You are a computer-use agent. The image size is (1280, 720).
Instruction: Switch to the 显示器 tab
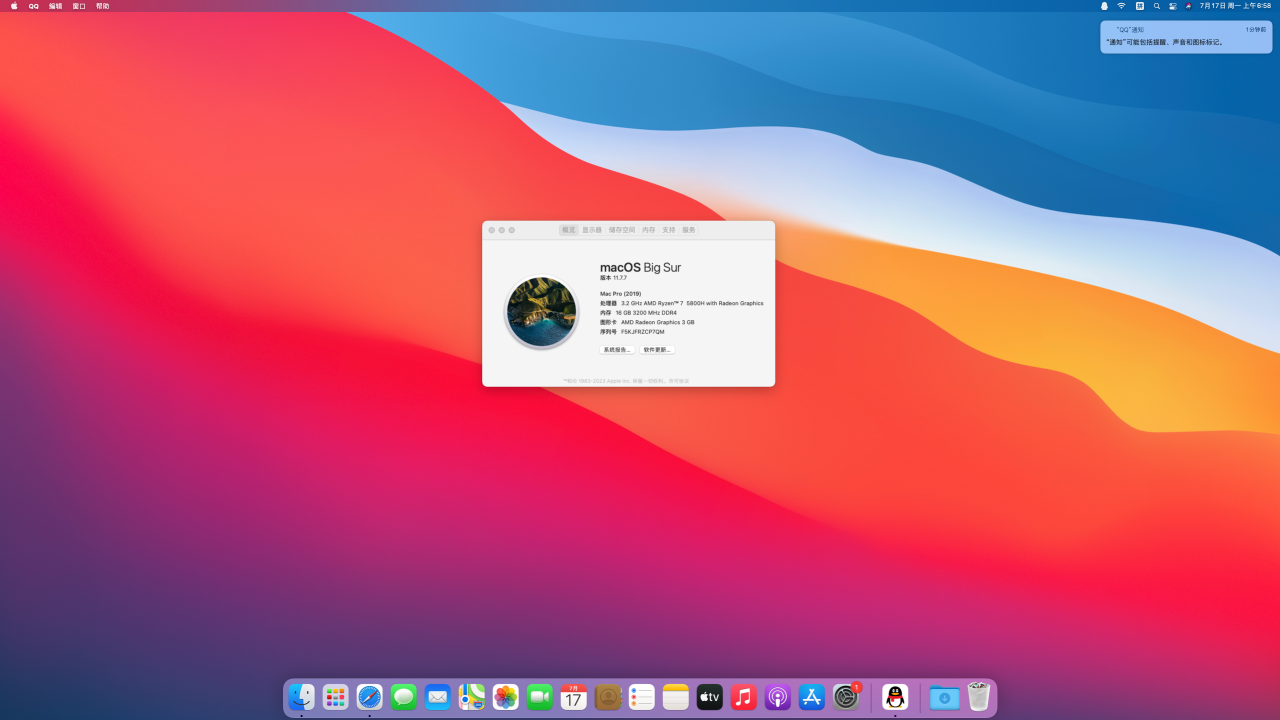(x=592, y=230)
